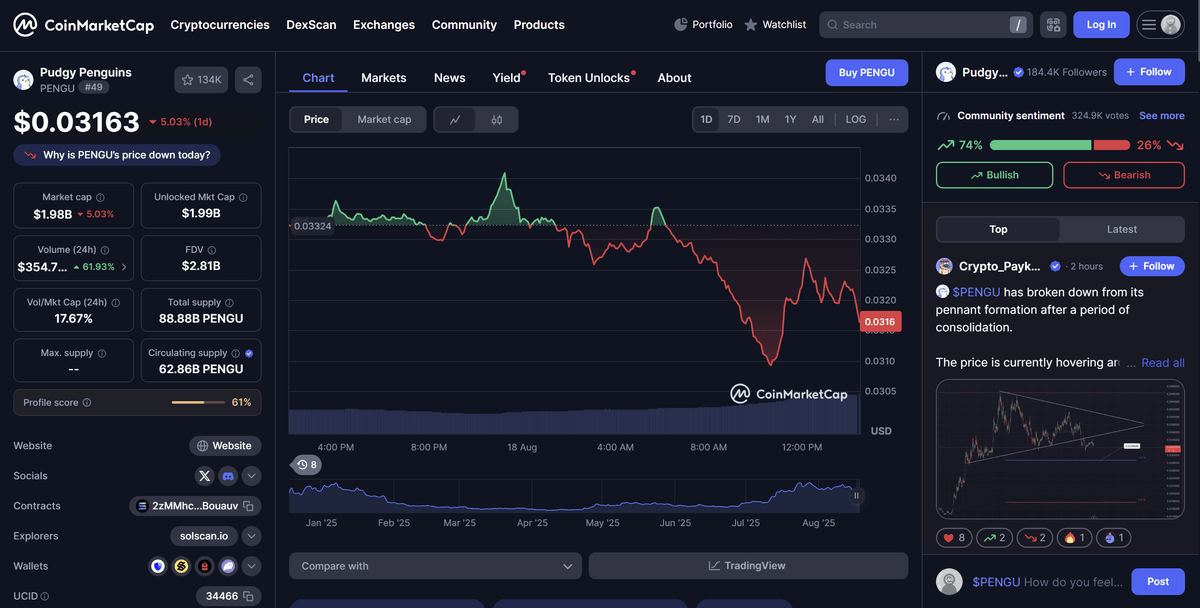
Task: Share Pudgy Penguins using the share icon
Action: click(248, 80)
